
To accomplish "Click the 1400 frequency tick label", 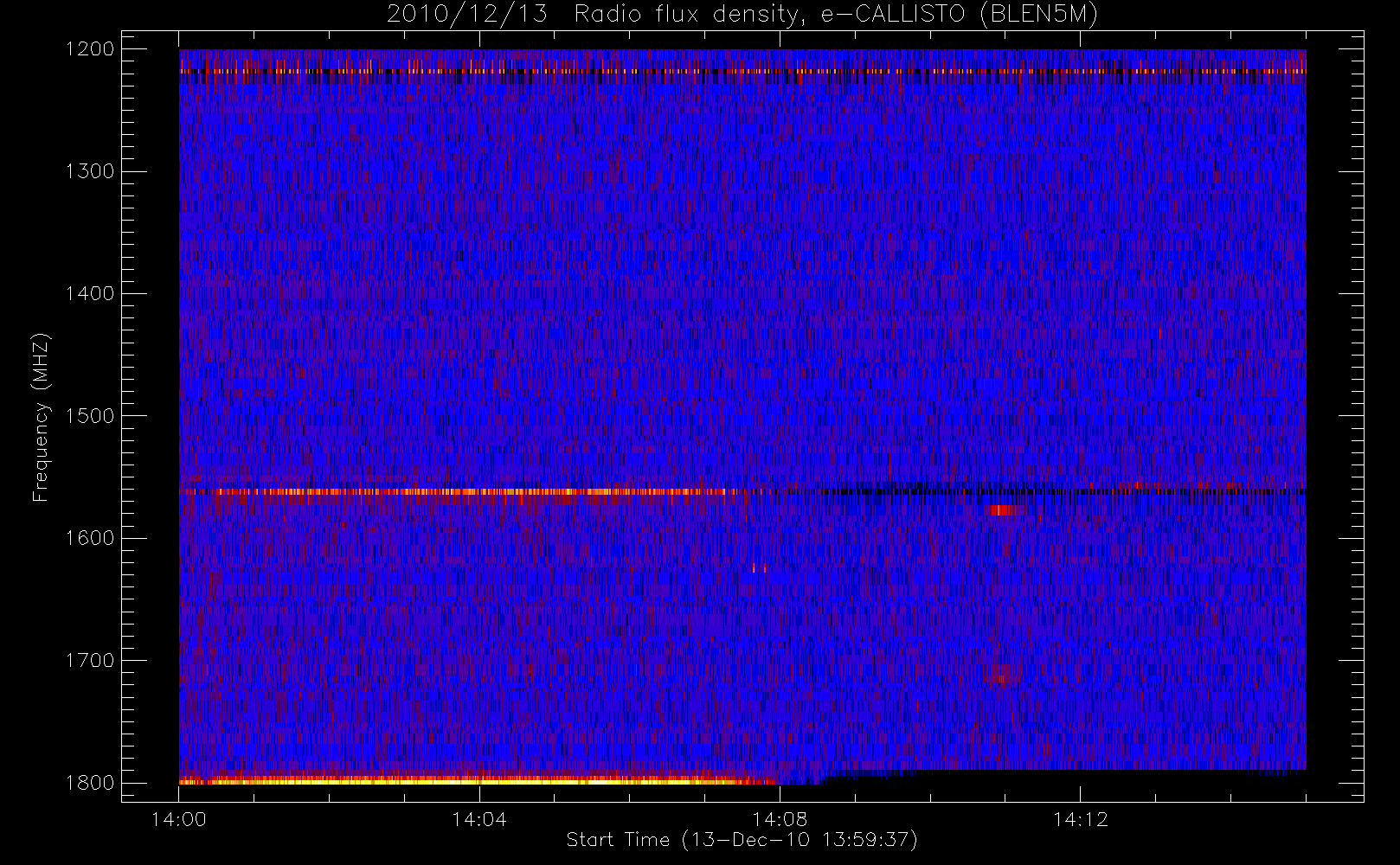I will [90, 294].
